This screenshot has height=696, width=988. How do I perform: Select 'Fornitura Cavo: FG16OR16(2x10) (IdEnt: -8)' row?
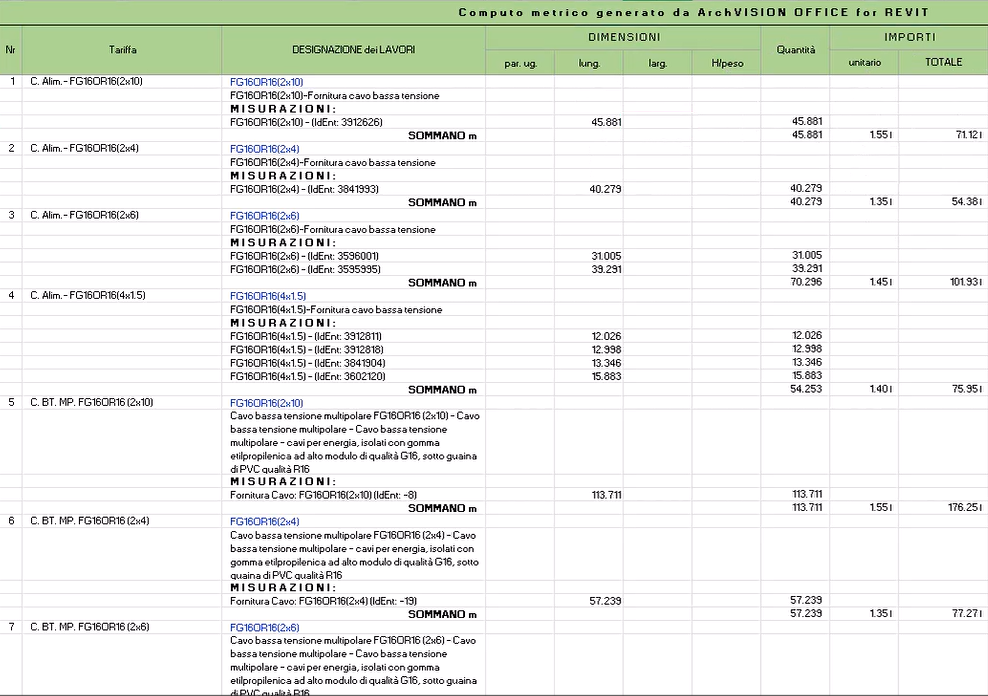[323, 495]
